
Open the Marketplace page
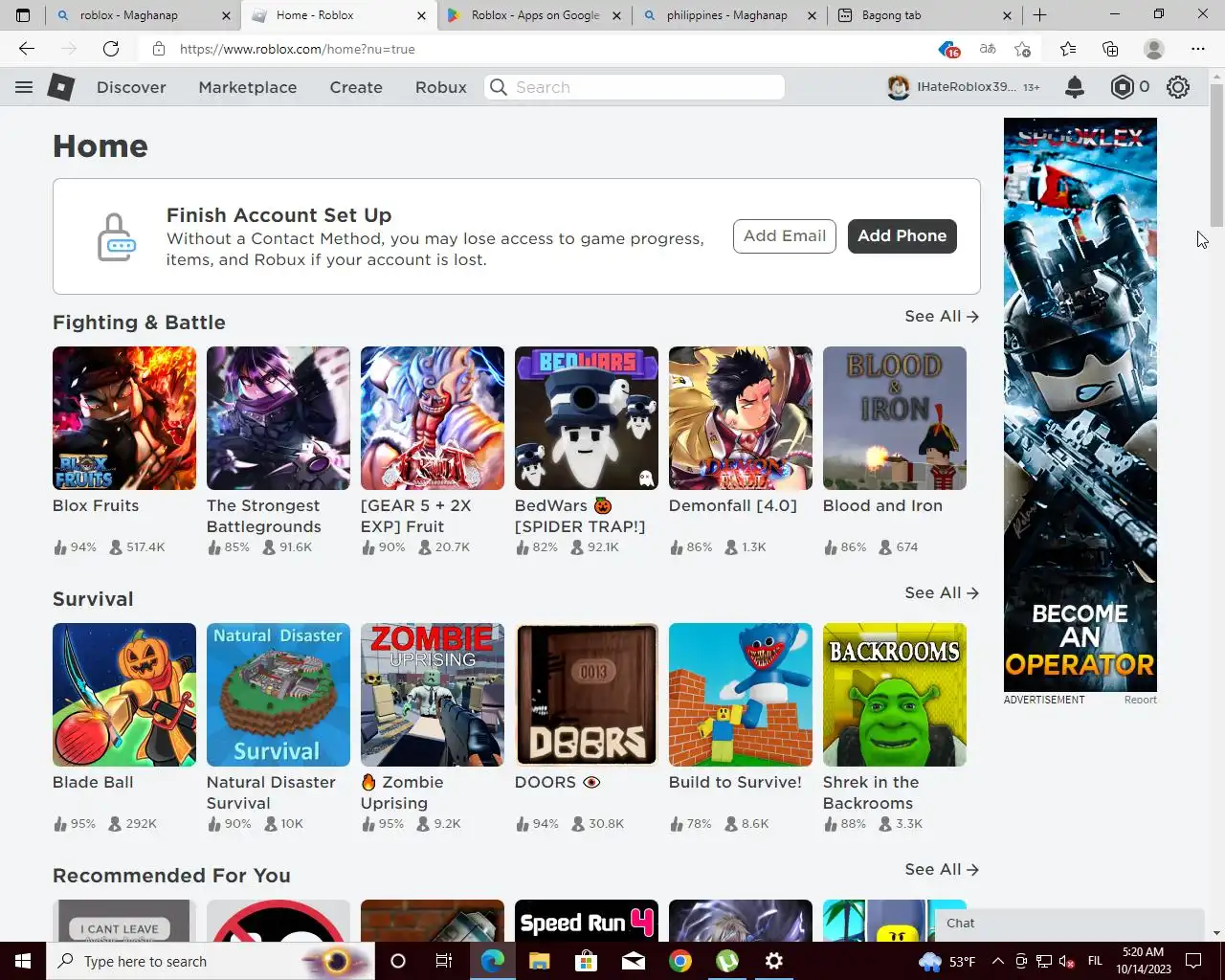248,87
